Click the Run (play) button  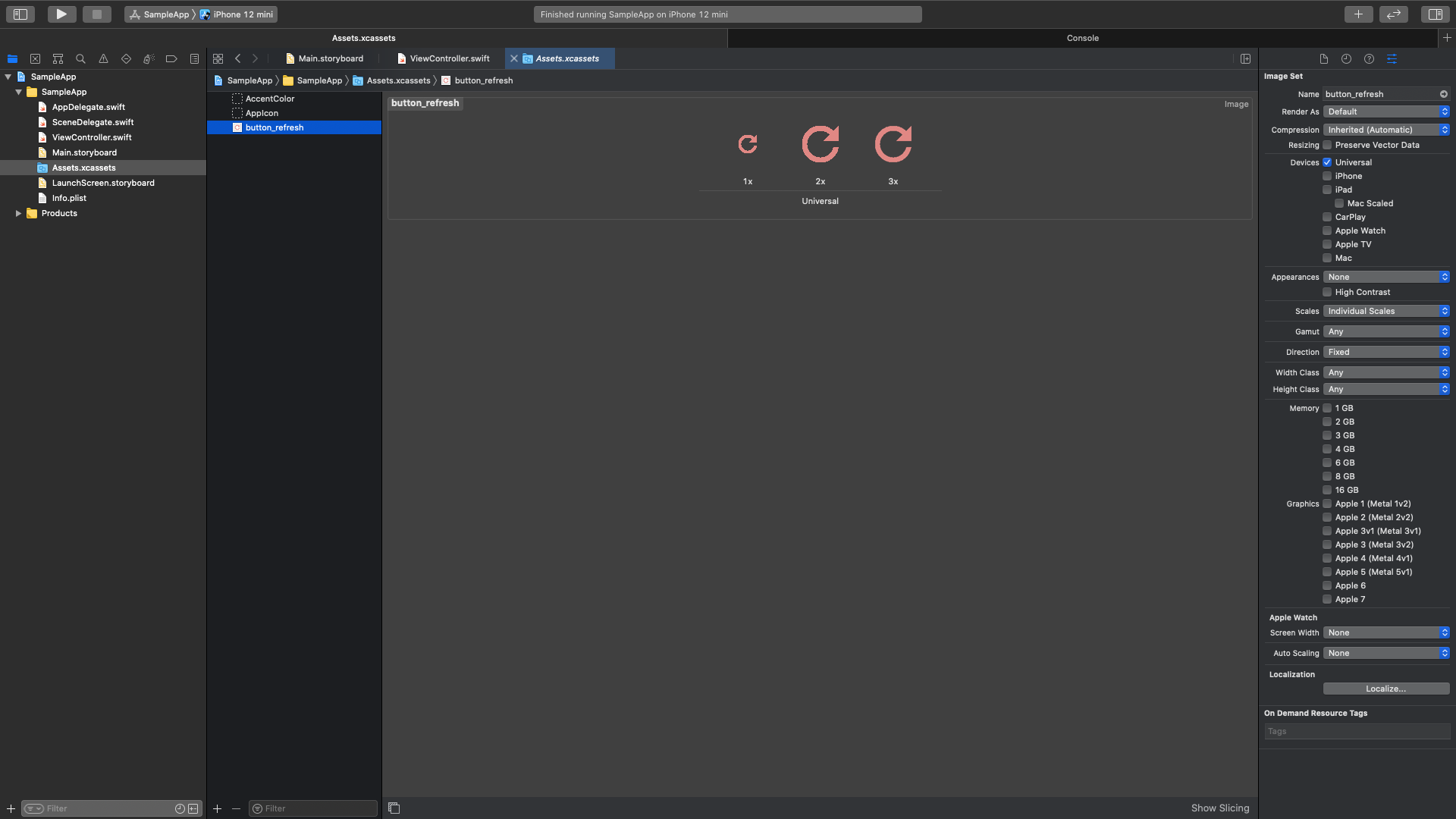click(61, 14)
